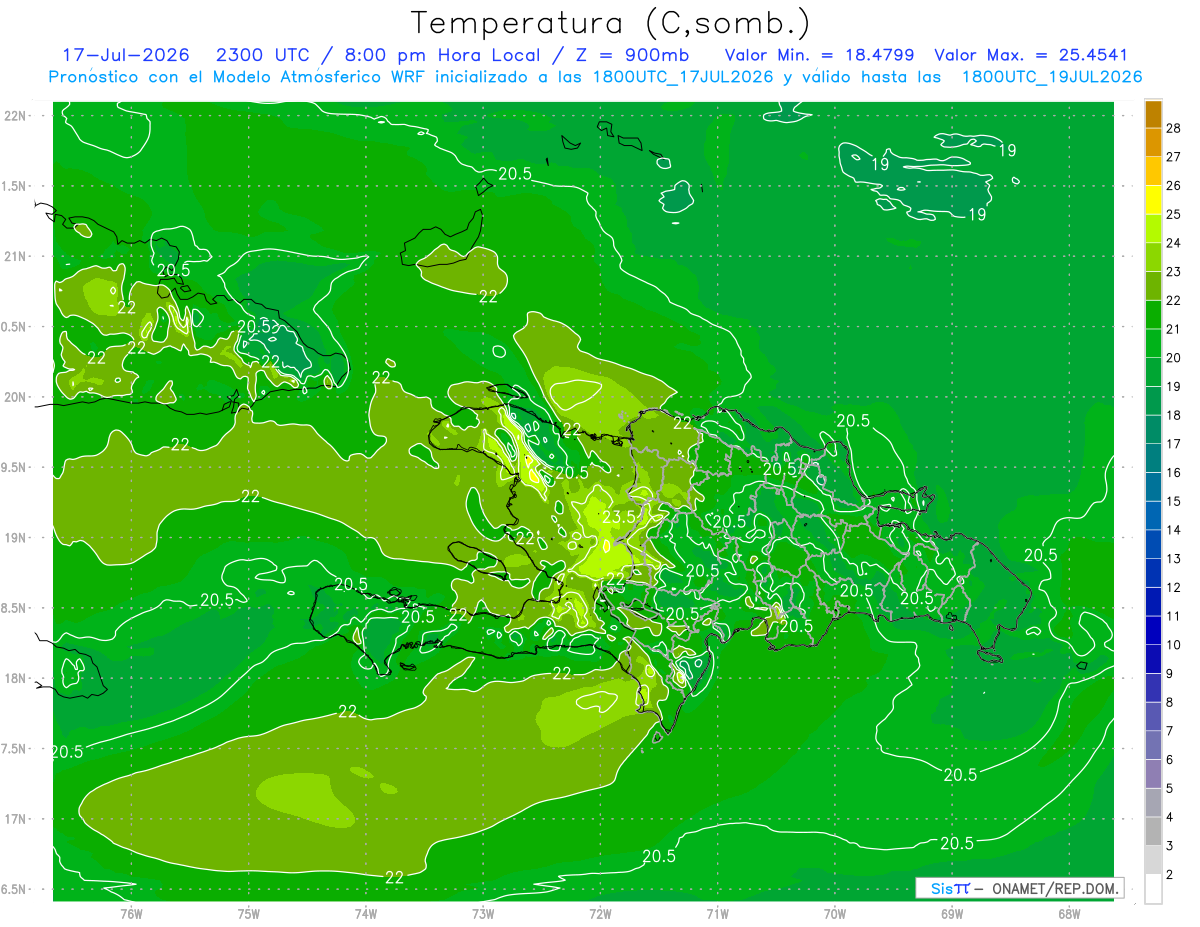Click the '23.5' contour label on the map
1200x927 pixels.
[x=620, y=517]
